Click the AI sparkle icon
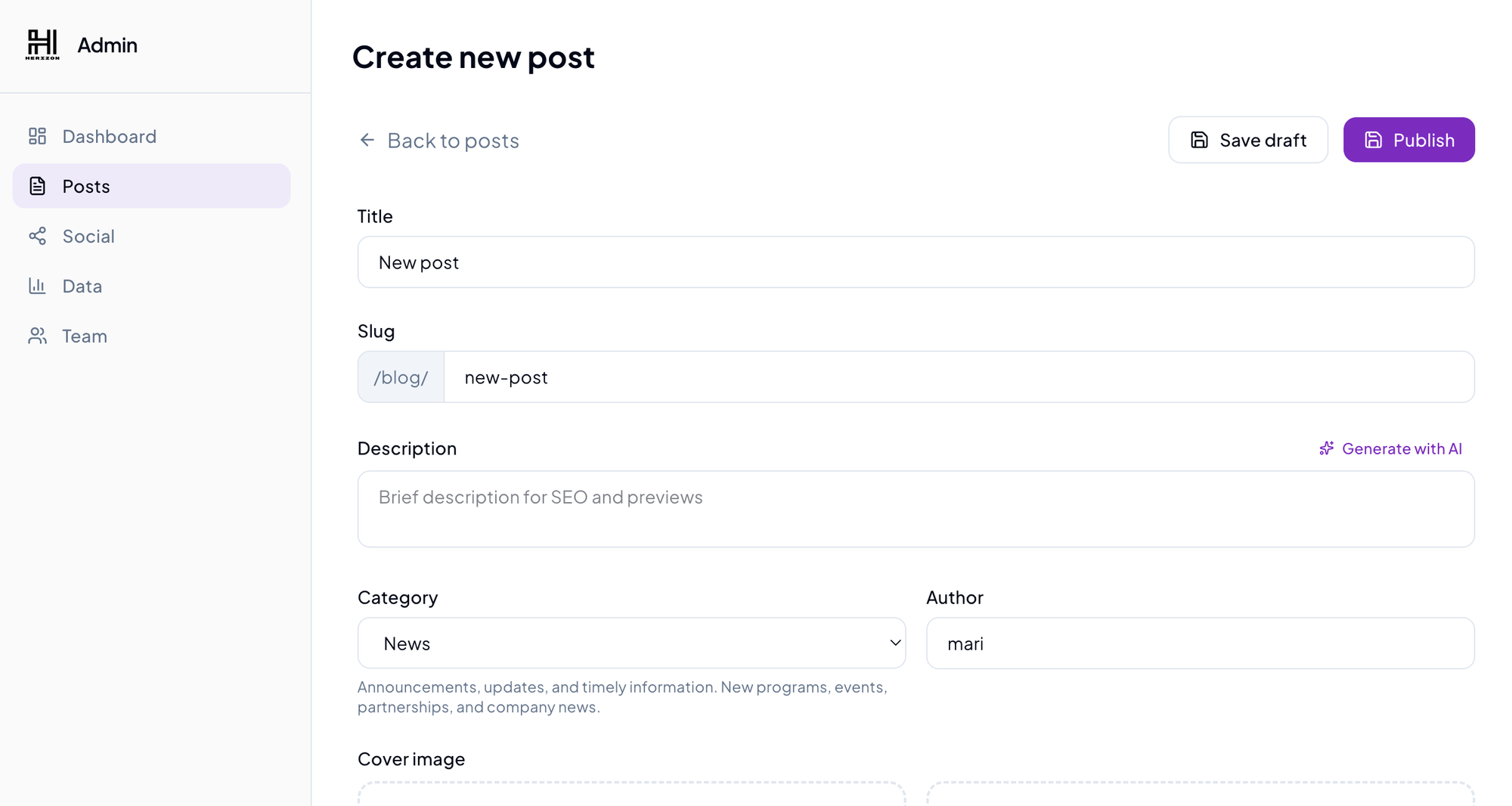The width and height of the screenshot is (1512, 806). [1326, 448]
